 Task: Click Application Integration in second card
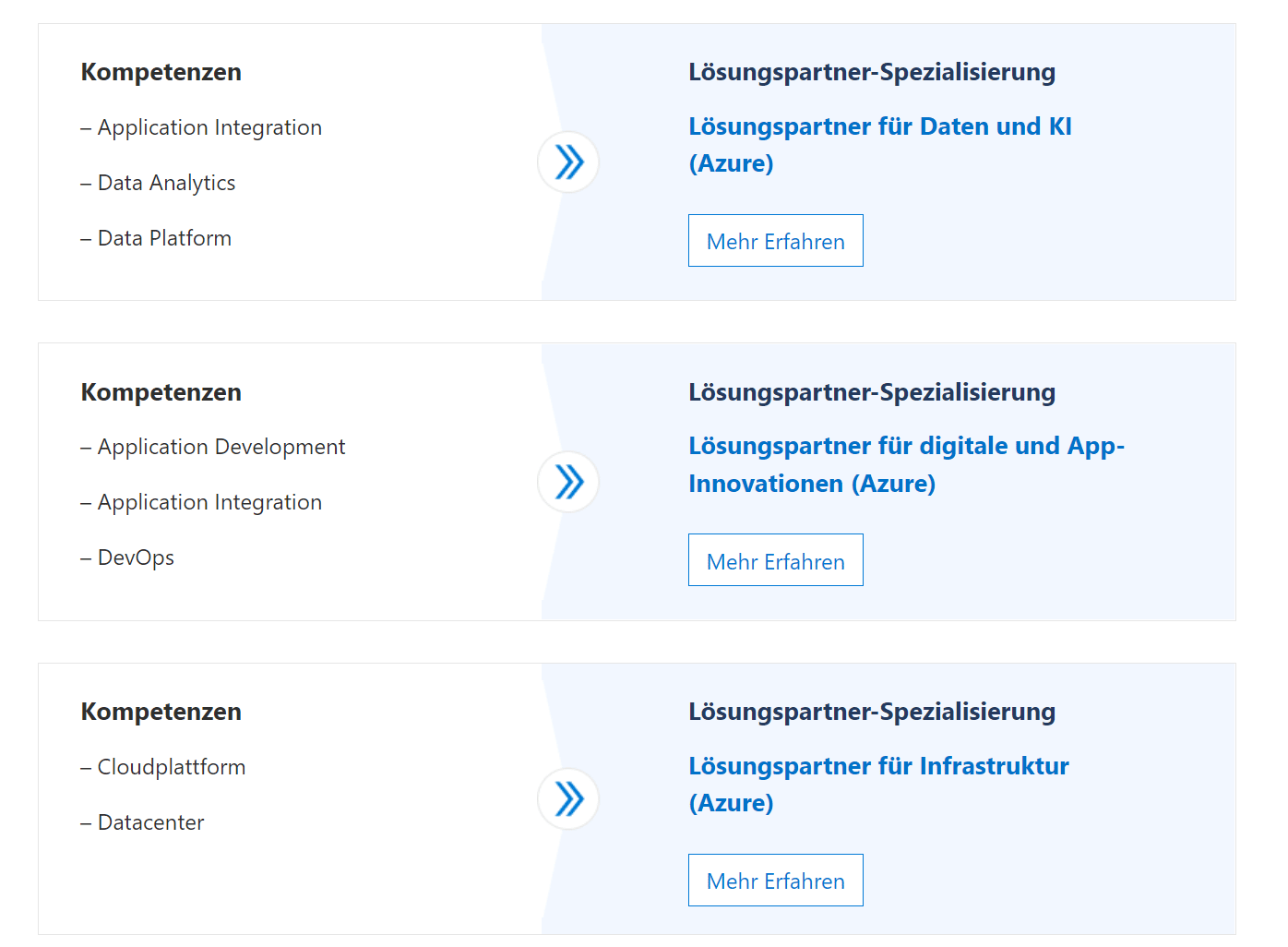209,502
